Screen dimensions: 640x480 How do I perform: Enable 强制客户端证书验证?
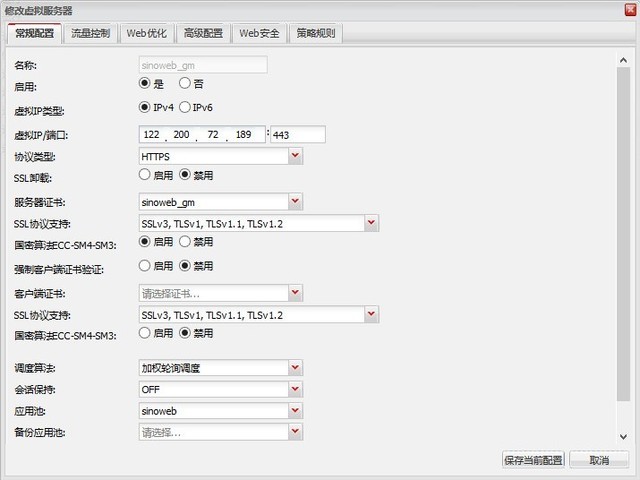coord(144,266)
